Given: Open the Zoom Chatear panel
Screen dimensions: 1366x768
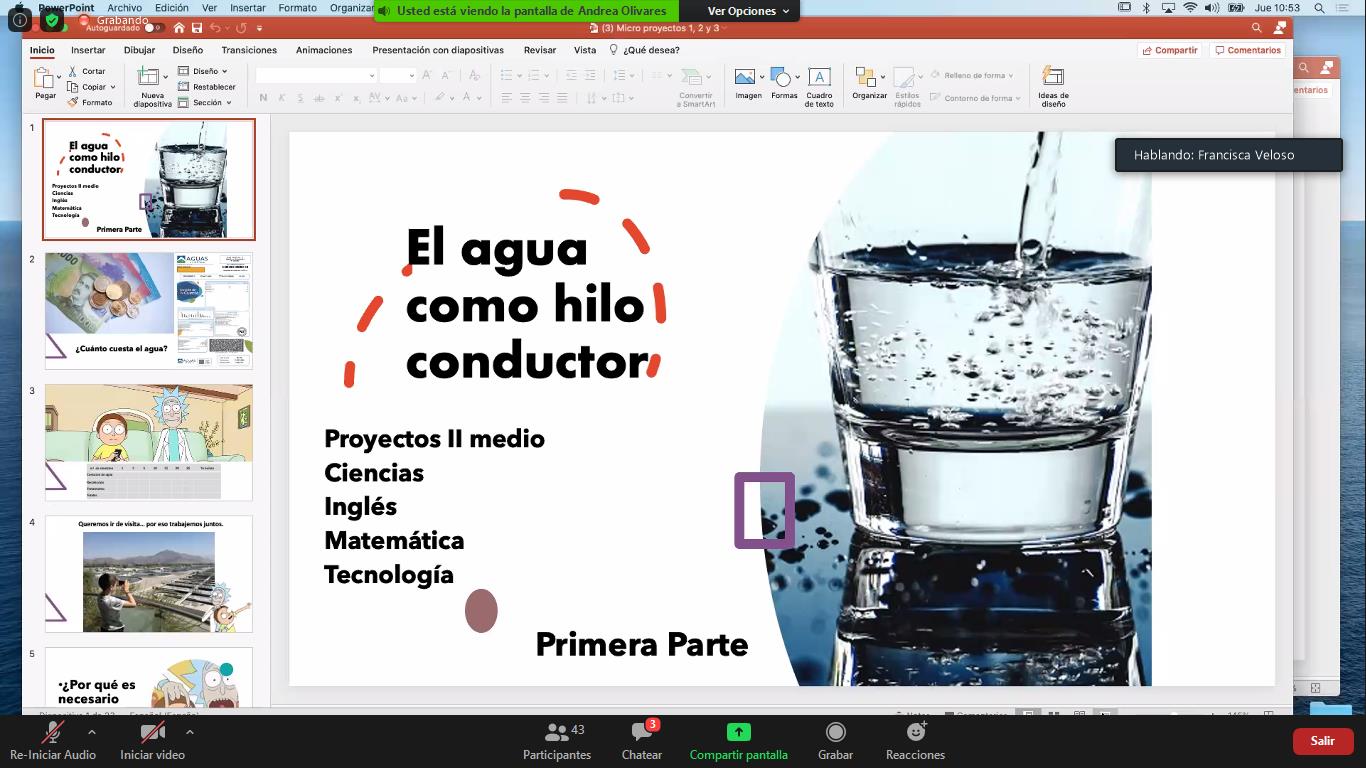Looking at the screenshot, I should pyautogui.click(x=642, y=741).
